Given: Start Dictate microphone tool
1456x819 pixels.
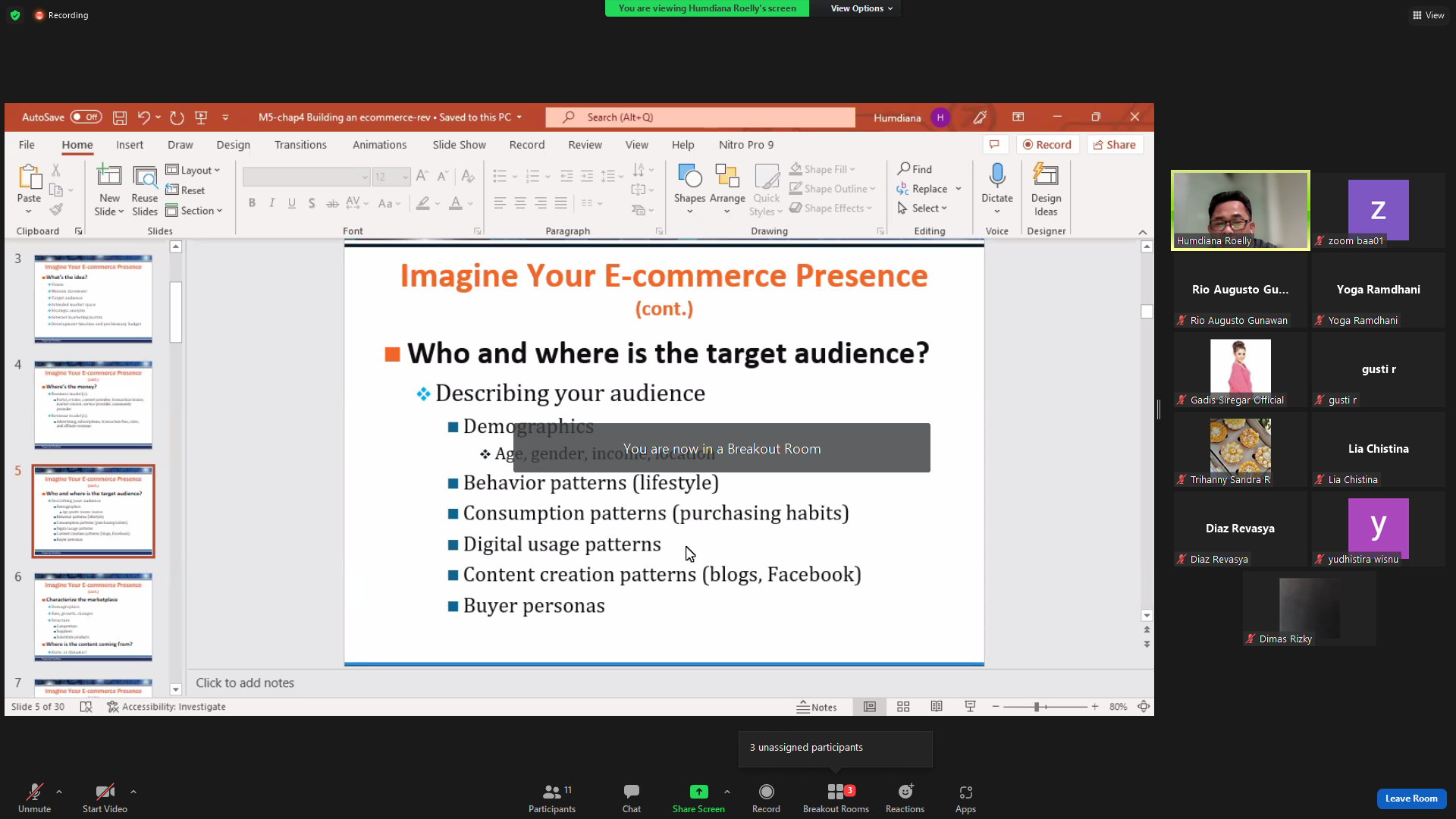Looking at the screenshot, I should coord(997,190).
